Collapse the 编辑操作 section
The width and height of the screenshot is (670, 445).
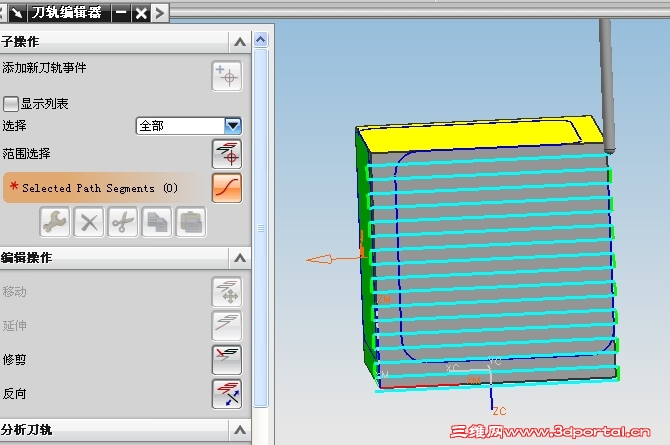(240, 258)
